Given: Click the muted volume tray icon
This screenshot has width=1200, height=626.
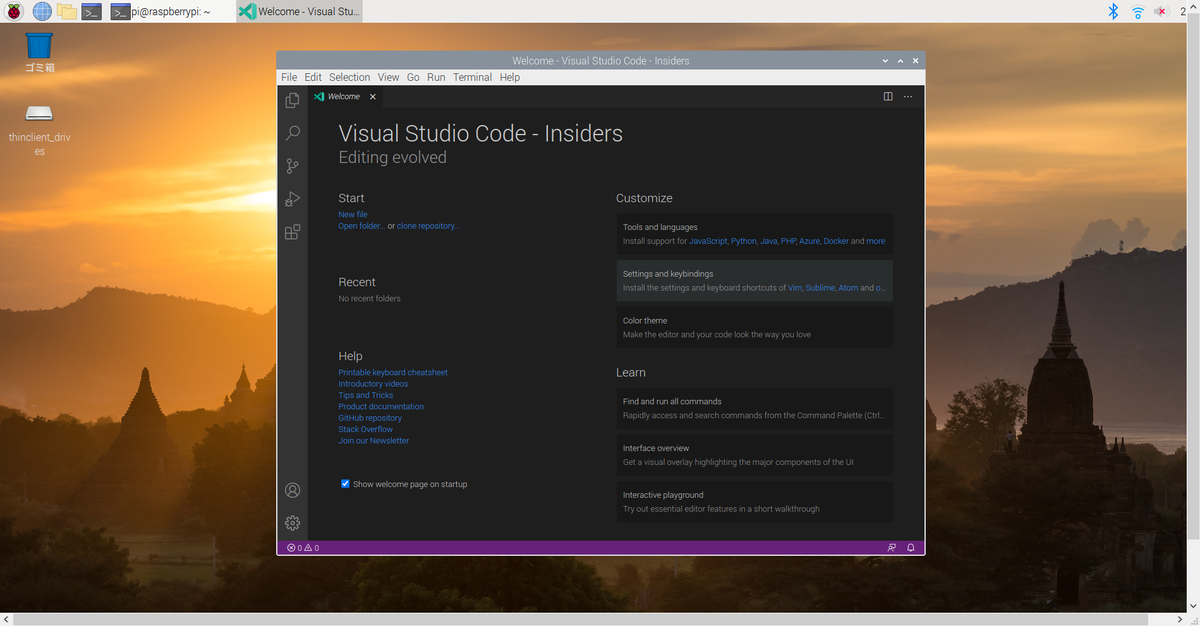Looking at the screenshot, I should coord(1161,11).
